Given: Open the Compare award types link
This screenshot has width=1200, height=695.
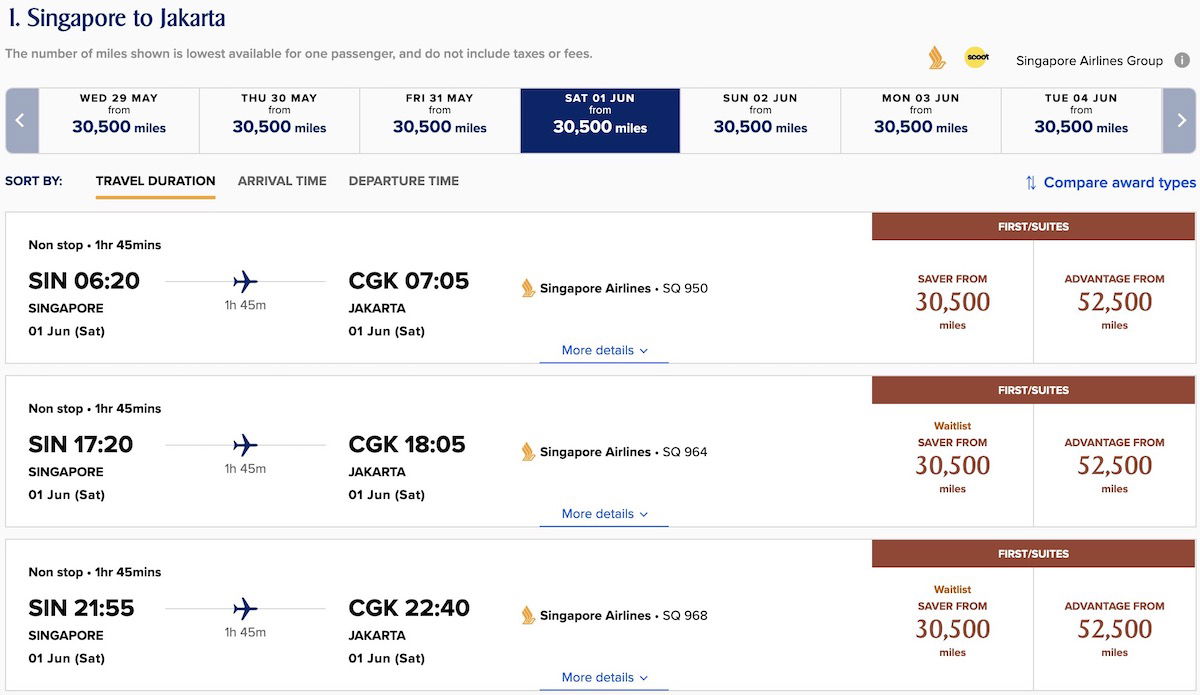Looking at the screenshot, I should (1120, 182).
